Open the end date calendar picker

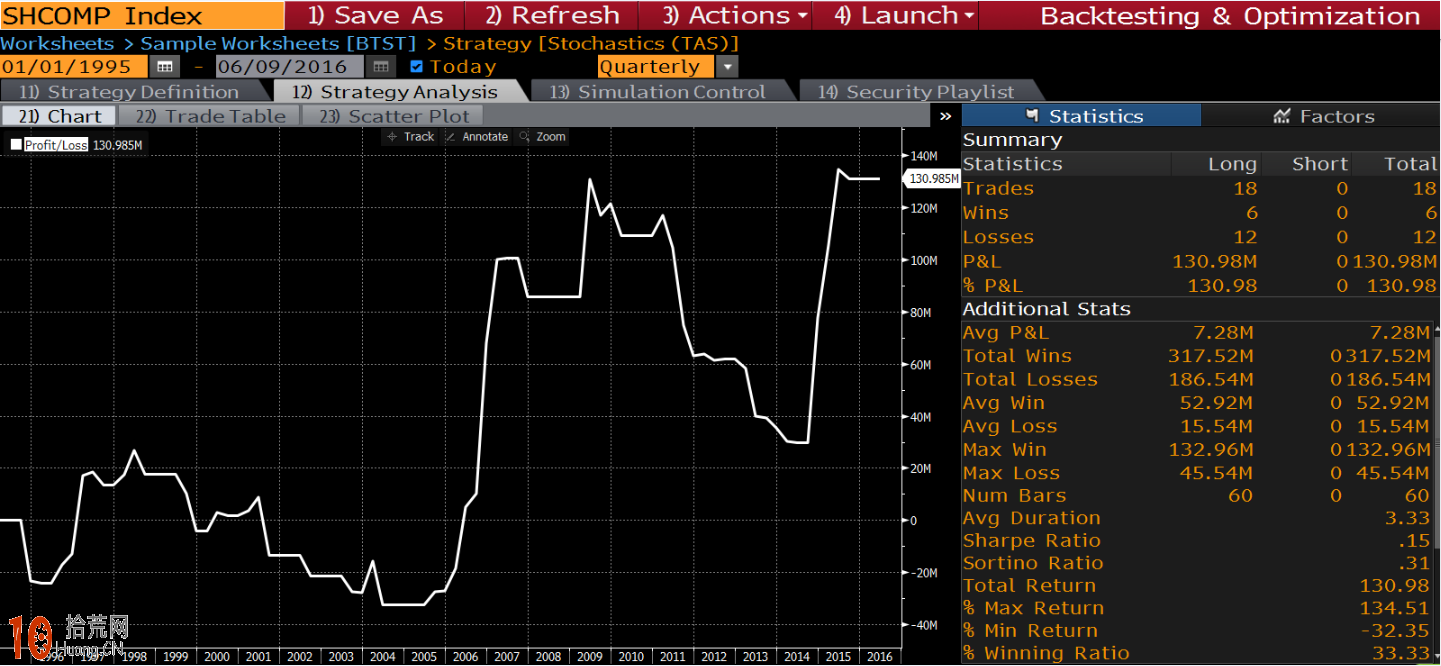[x=380, y=67]
